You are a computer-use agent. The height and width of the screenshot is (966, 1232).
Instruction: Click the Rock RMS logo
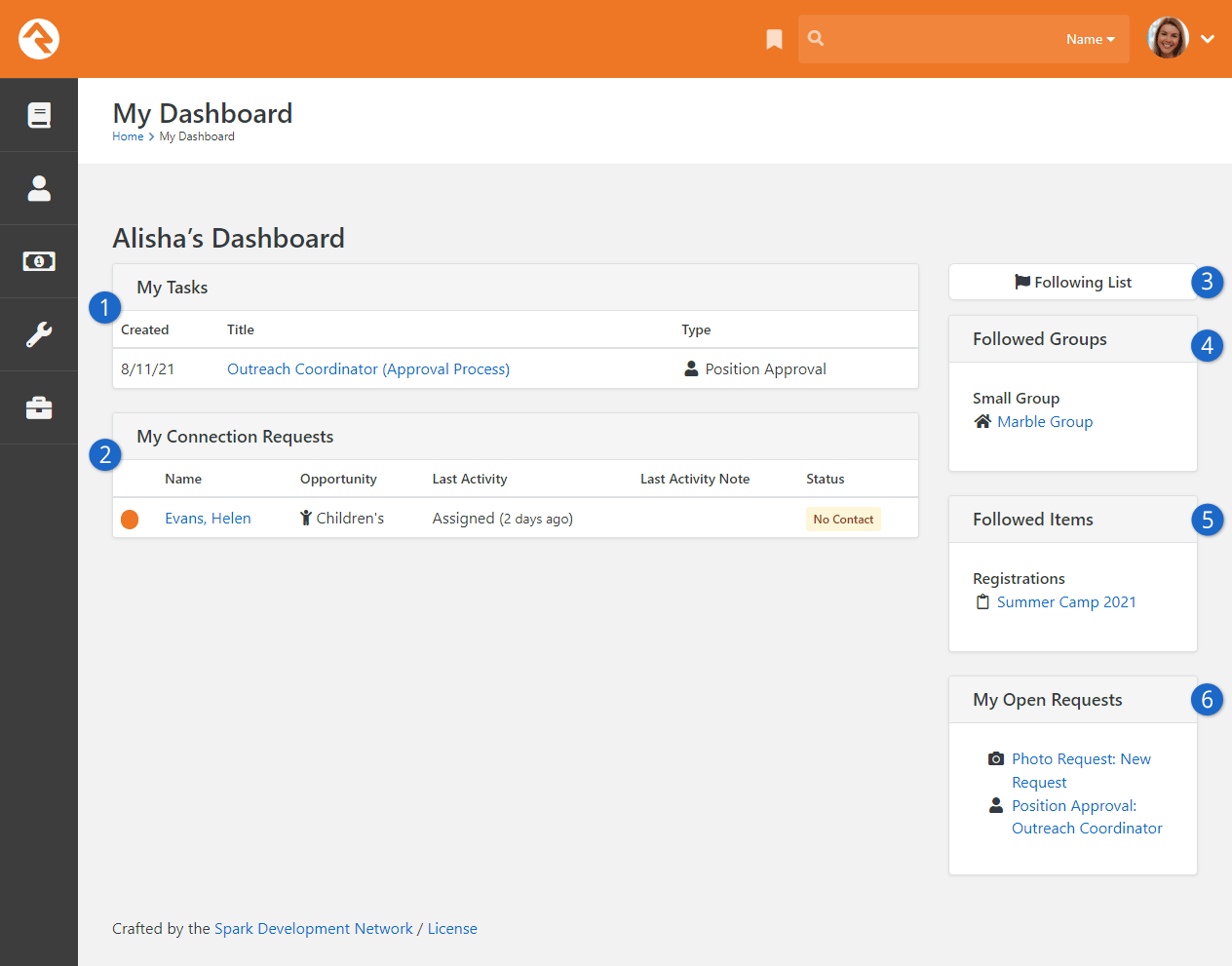pos(39,39)
